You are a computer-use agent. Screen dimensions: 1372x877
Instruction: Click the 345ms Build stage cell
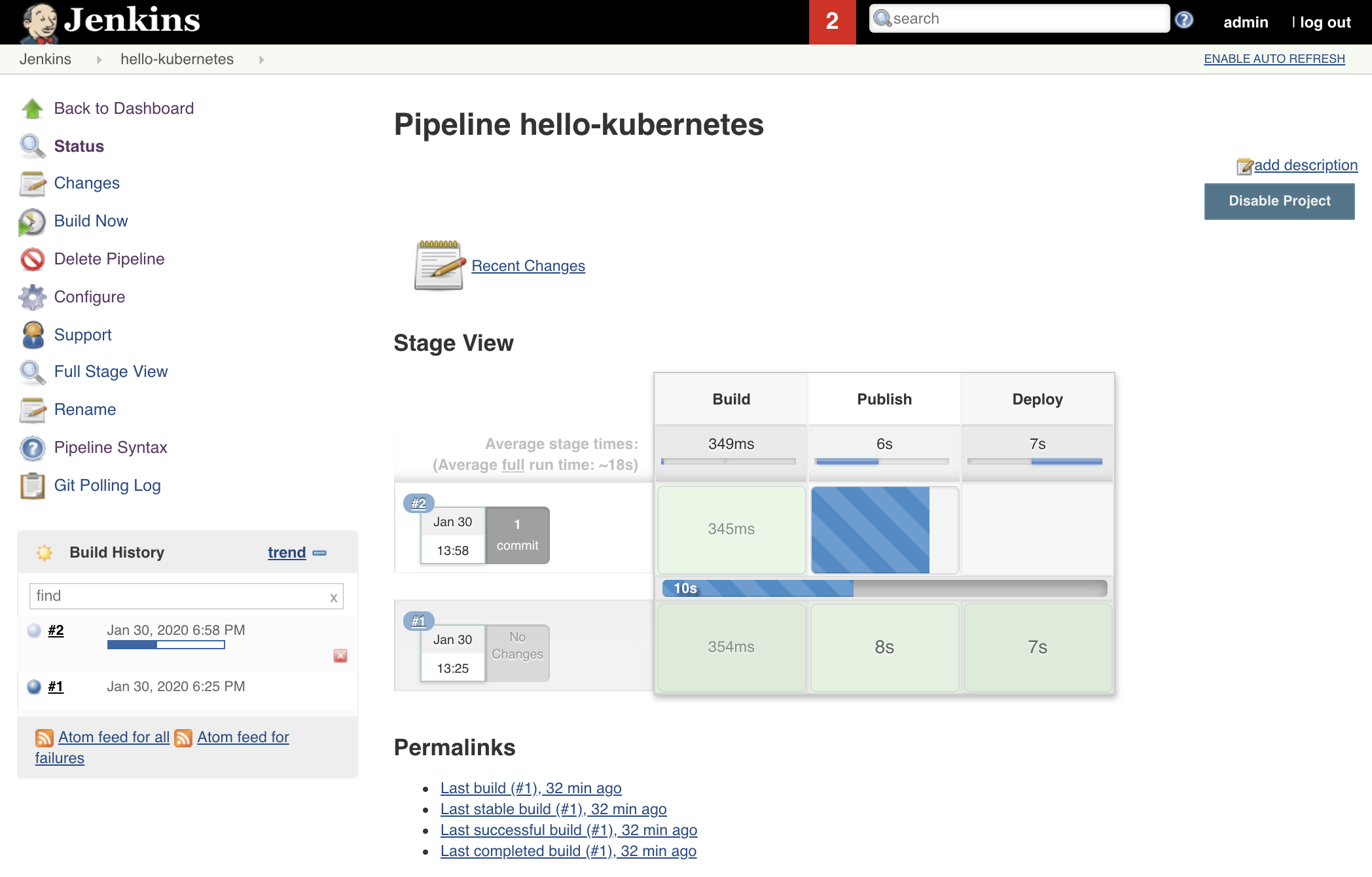pyautogui.click(x=731, y=529)
